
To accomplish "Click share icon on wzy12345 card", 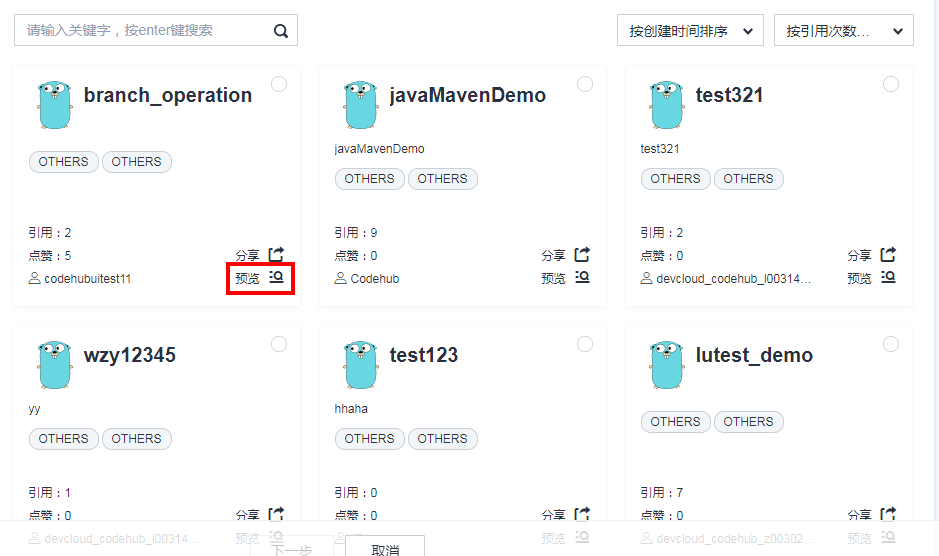I will tap(276, 514).
